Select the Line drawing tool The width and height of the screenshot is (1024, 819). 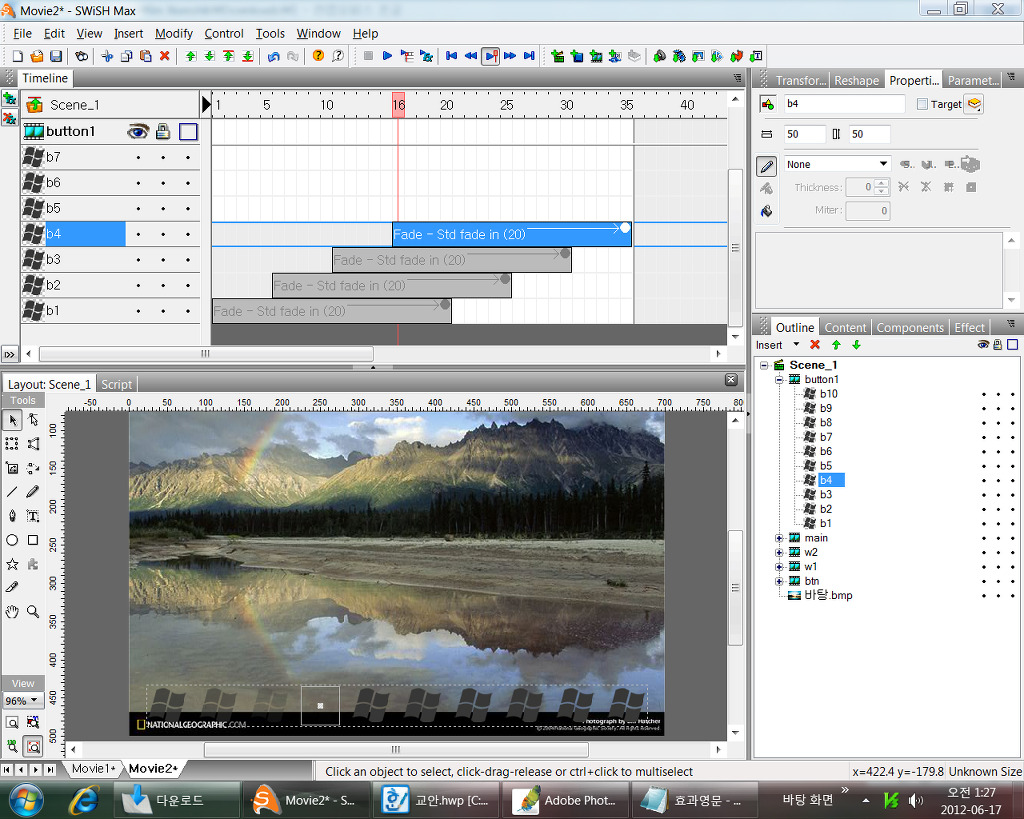click(x=12, y=492)
